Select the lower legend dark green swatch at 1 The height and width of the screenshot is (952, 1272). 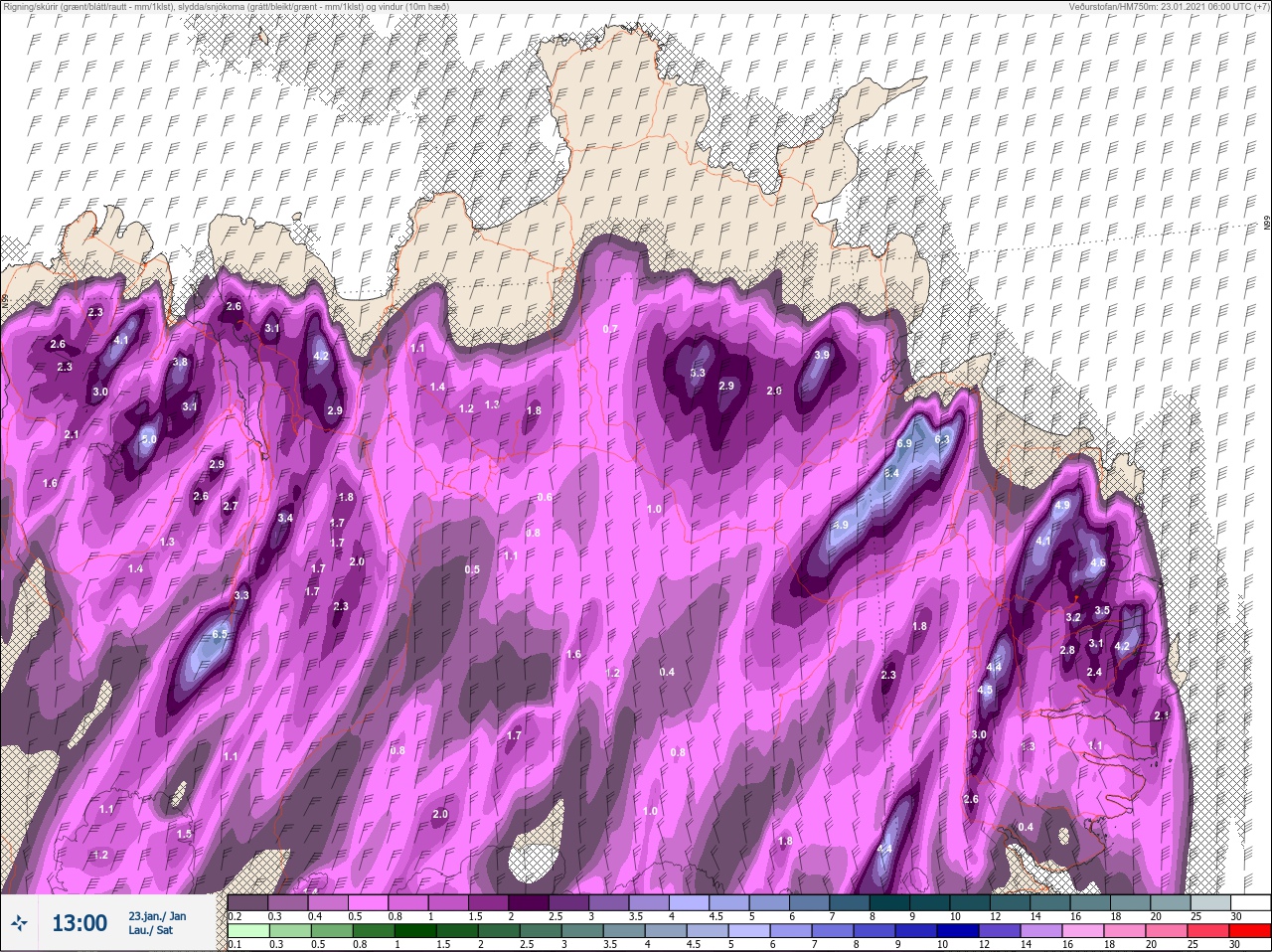pos(413,931)
